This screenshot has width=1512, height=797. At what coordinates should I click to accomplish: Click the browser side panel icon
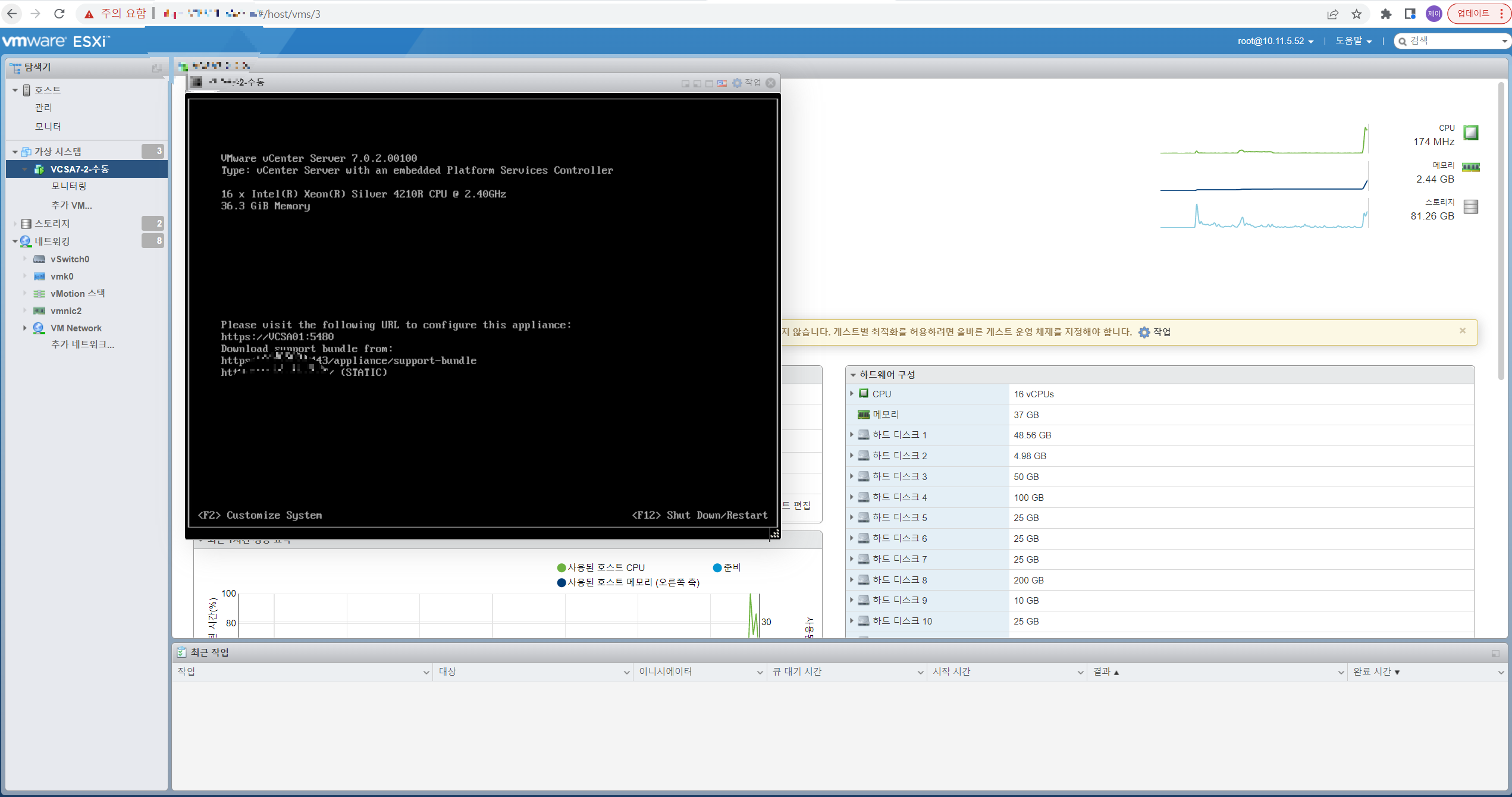pyautogui.click(x=1410, y=14)
